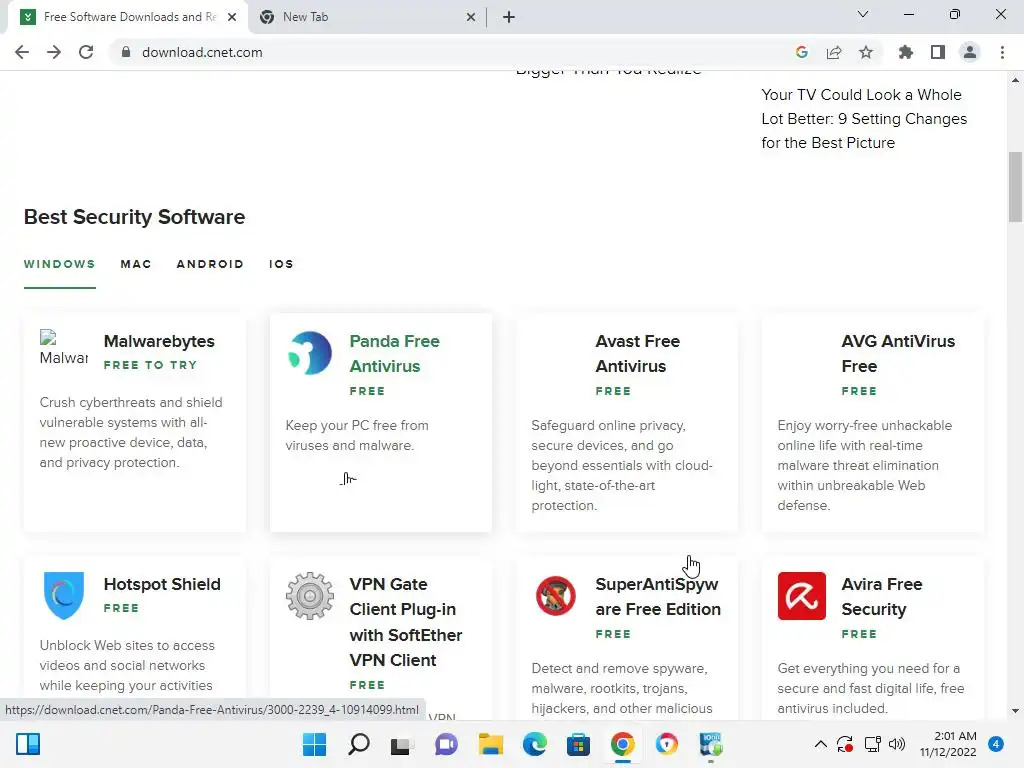Image resolution: width=1024 pixels, height=768 pixels.
Task: Go forward to the next page
Action: coord(54,52)
